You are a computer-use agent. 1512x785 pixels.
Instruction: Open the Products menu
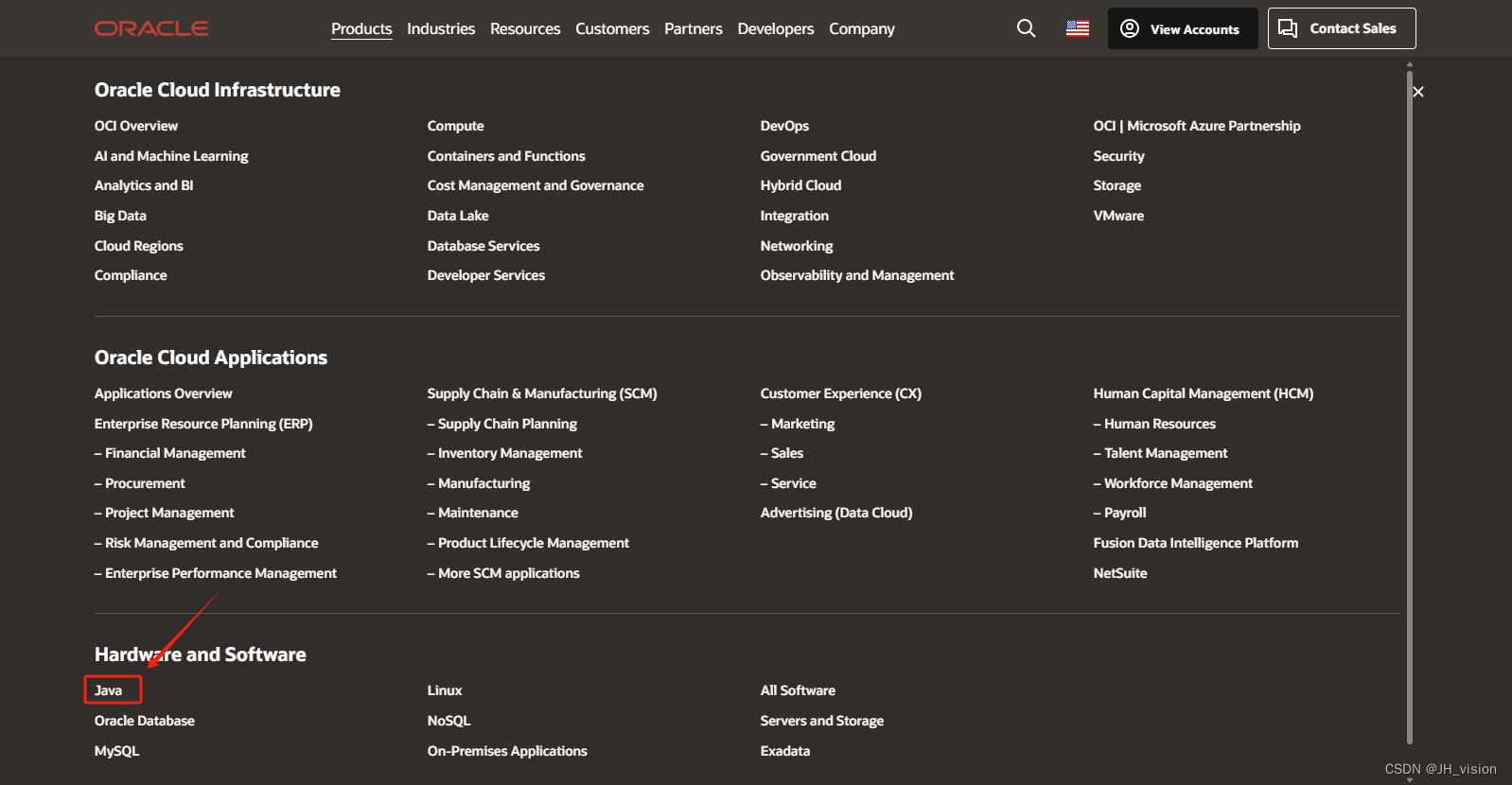point(361,29)
